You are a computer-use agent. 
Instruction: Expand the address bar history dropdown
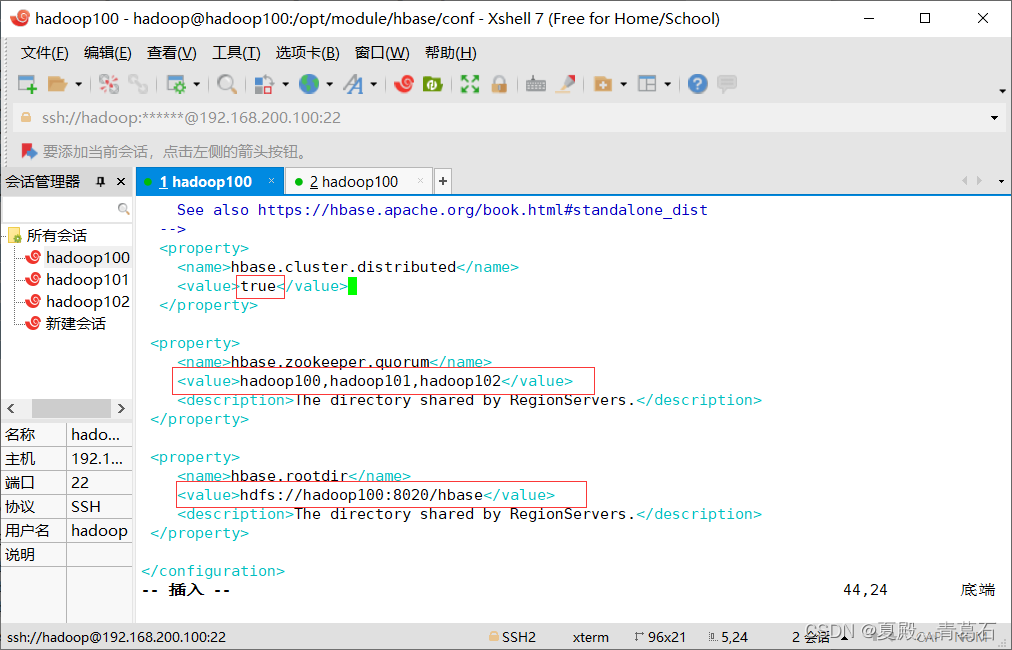(995, 117)
